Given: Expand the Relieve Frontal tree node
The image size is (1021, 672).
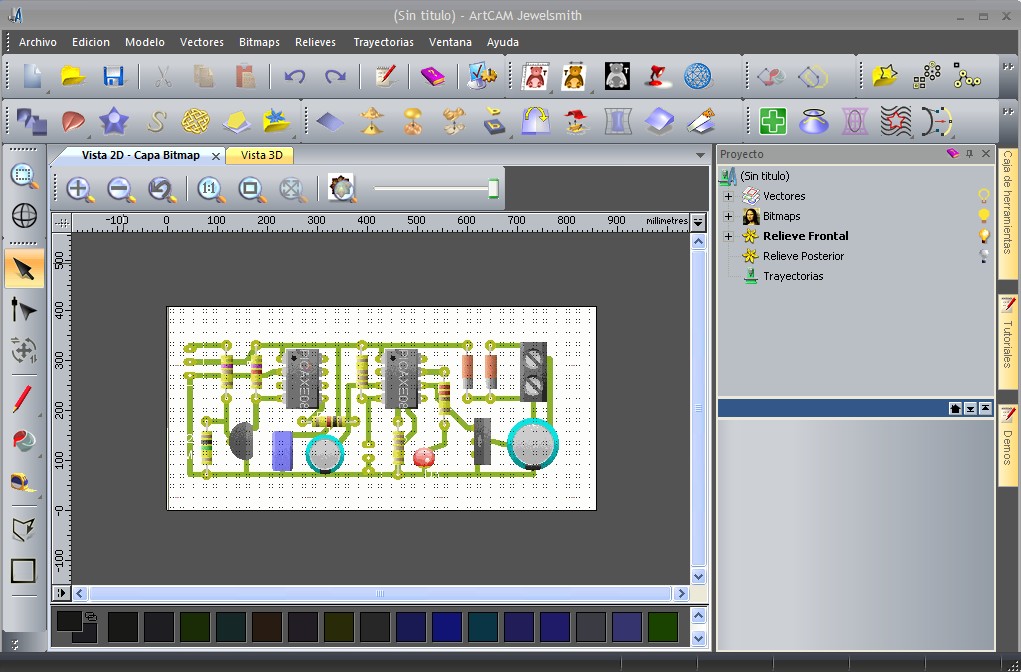Looking at the screenshot, I should [729, 236].
